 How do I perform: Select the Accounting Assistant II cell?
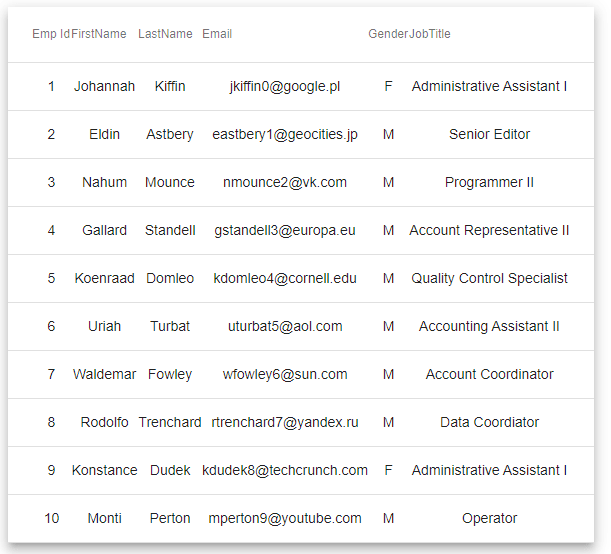click(489, 326)
